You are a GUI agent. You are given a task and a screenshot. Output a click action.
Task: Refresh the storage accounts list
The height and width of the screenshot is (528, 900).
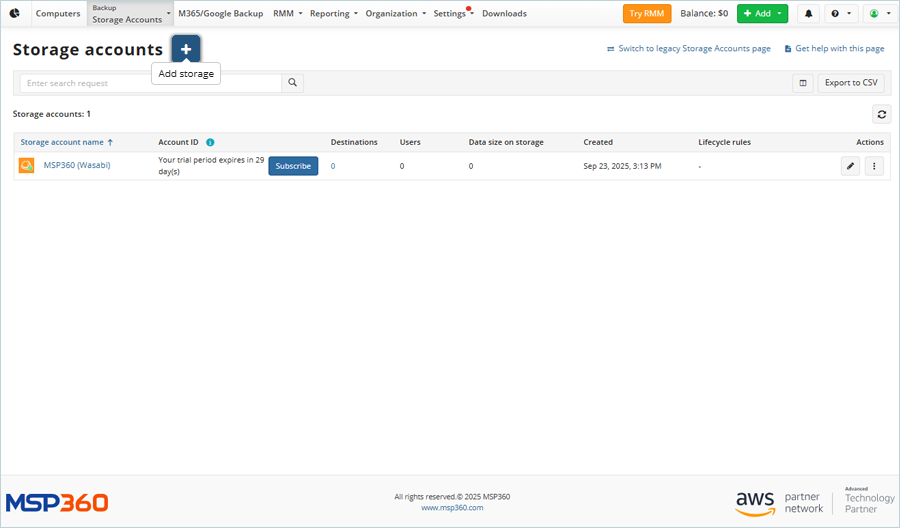pos(881,114)
